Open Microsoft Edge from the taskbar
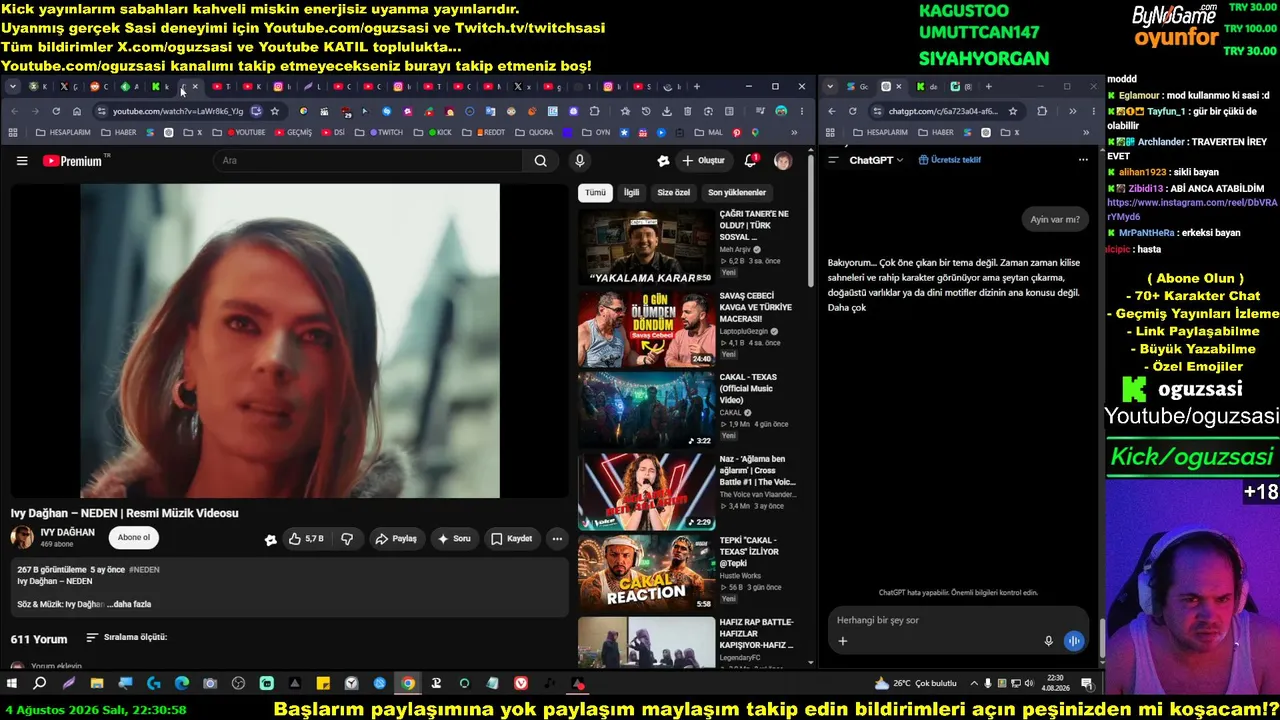The image size is (1280, 720). [x=182, y=684]
